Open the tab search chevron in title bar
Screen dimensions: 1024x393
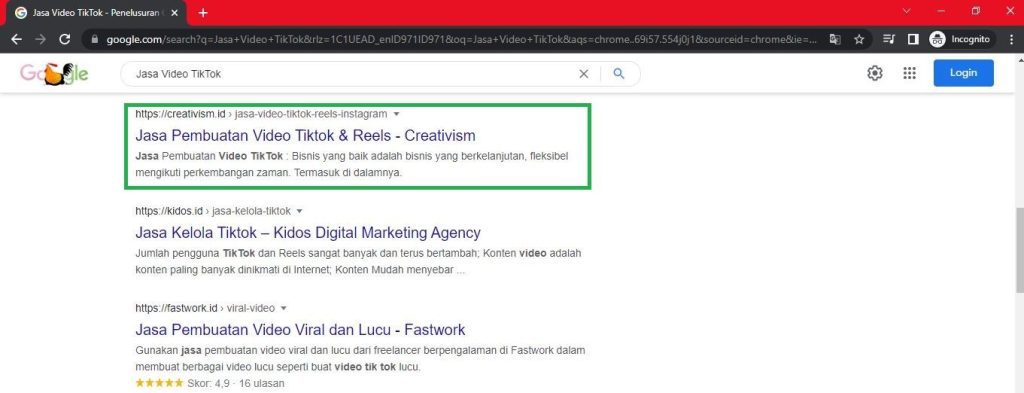(906, 10)
